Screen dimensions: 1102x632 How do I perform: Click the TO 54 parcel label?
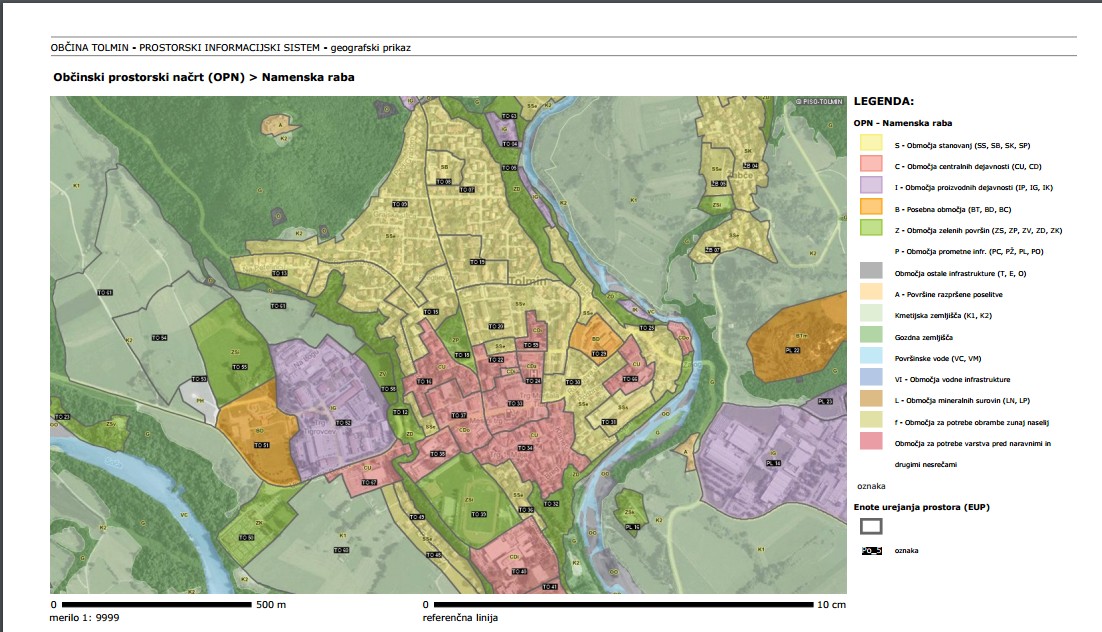point(160,338)
